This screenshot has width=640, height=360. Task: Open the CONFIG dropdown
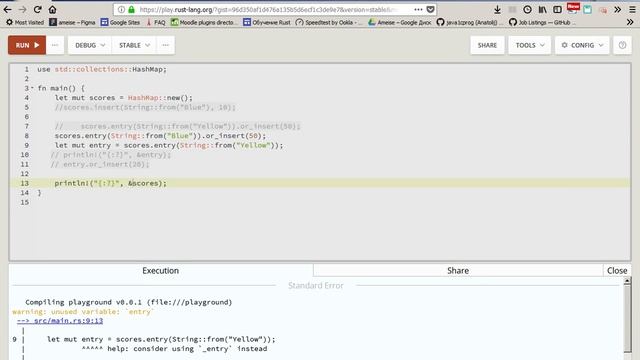(x=582, y=45)
